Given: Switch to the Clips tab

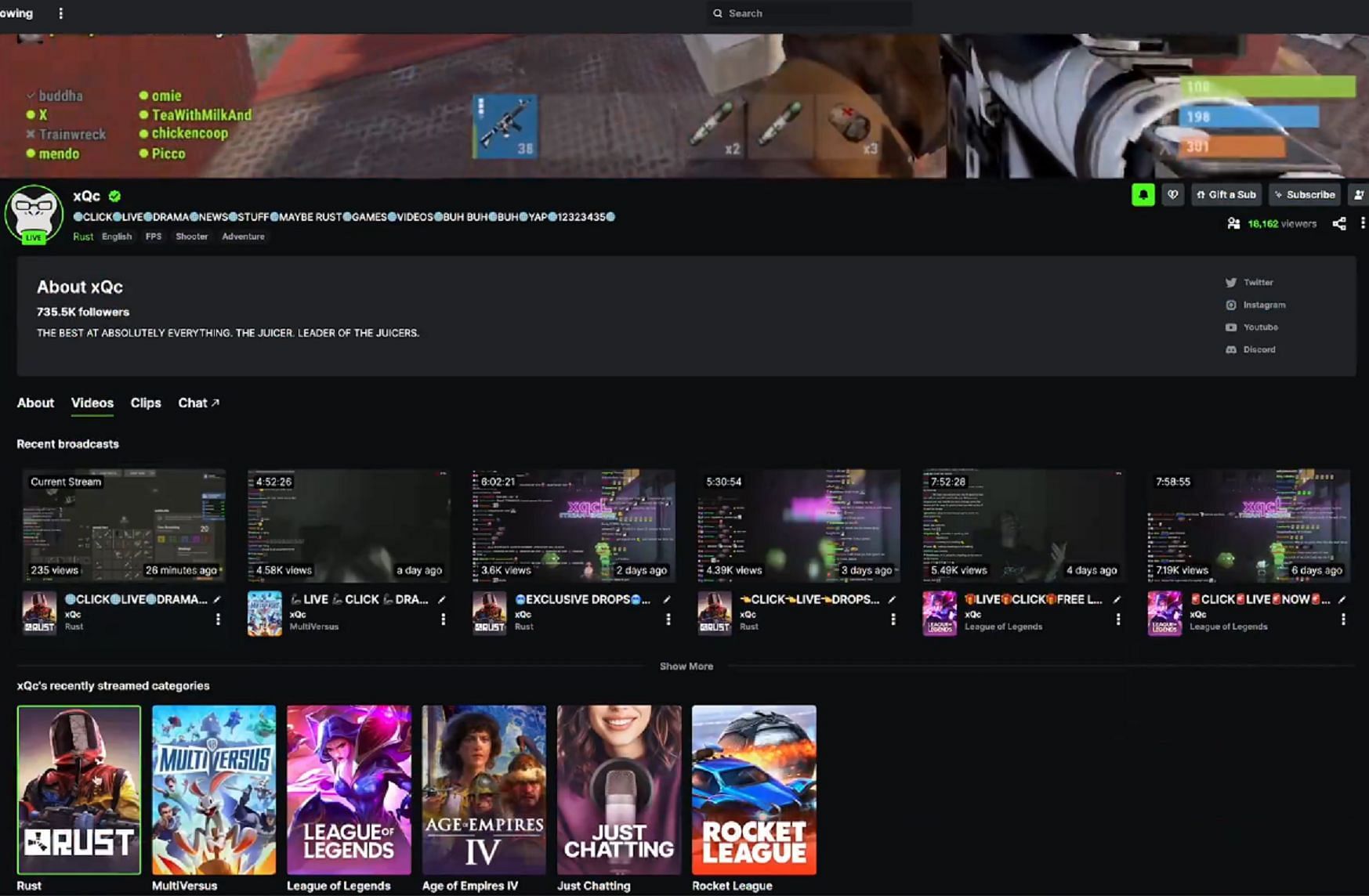Looking at the screenshot, I should point(146,403).
